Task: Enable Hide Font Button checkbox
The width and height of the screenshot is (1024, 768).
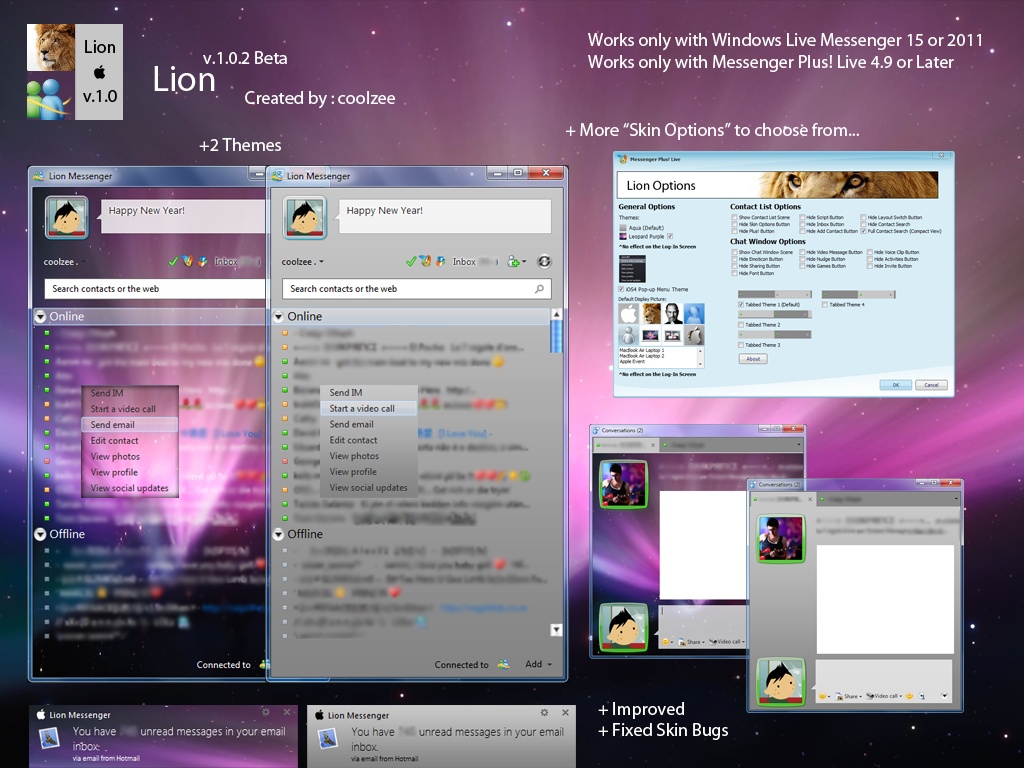Action: pos(734,273)
